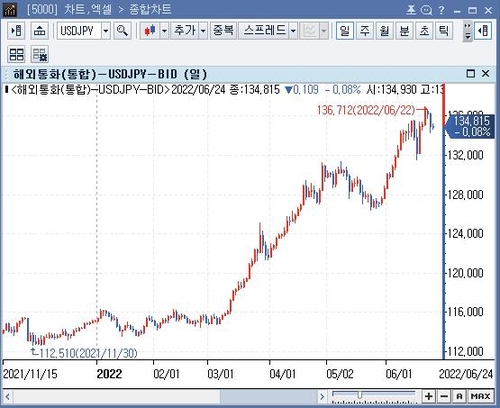This screenshot has height=408, width=500.
Task: Open the chat support bubble icon
Action: coord(426,10)
